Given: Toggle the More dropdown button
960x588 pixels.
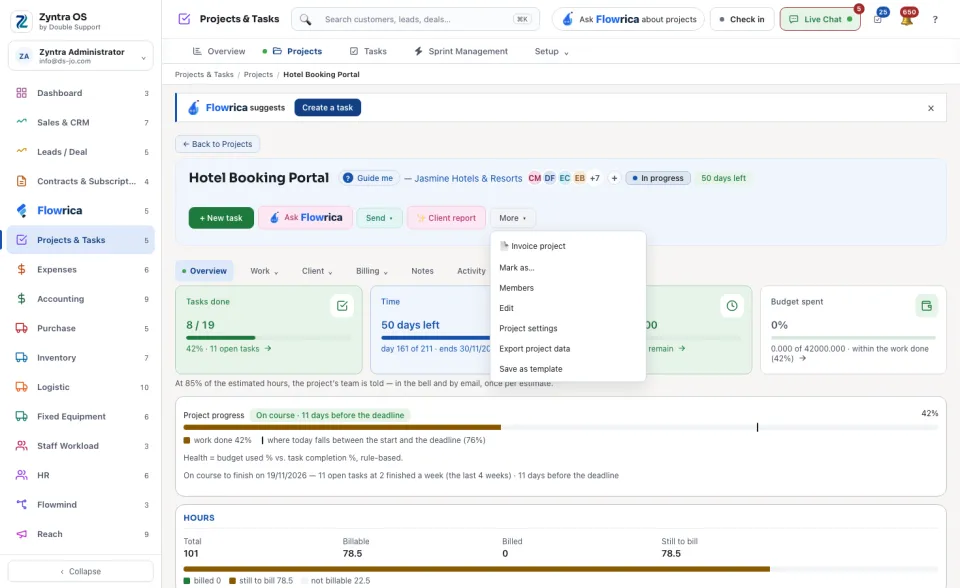Looking at the screenshot, I should coord(512,218).
